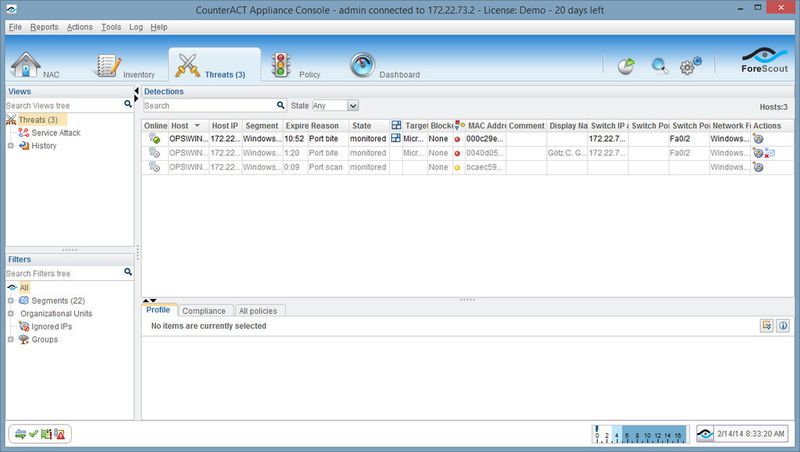Expand the History tree node
This screenshot has height=452, width=800.
click(x=11, y=146)
